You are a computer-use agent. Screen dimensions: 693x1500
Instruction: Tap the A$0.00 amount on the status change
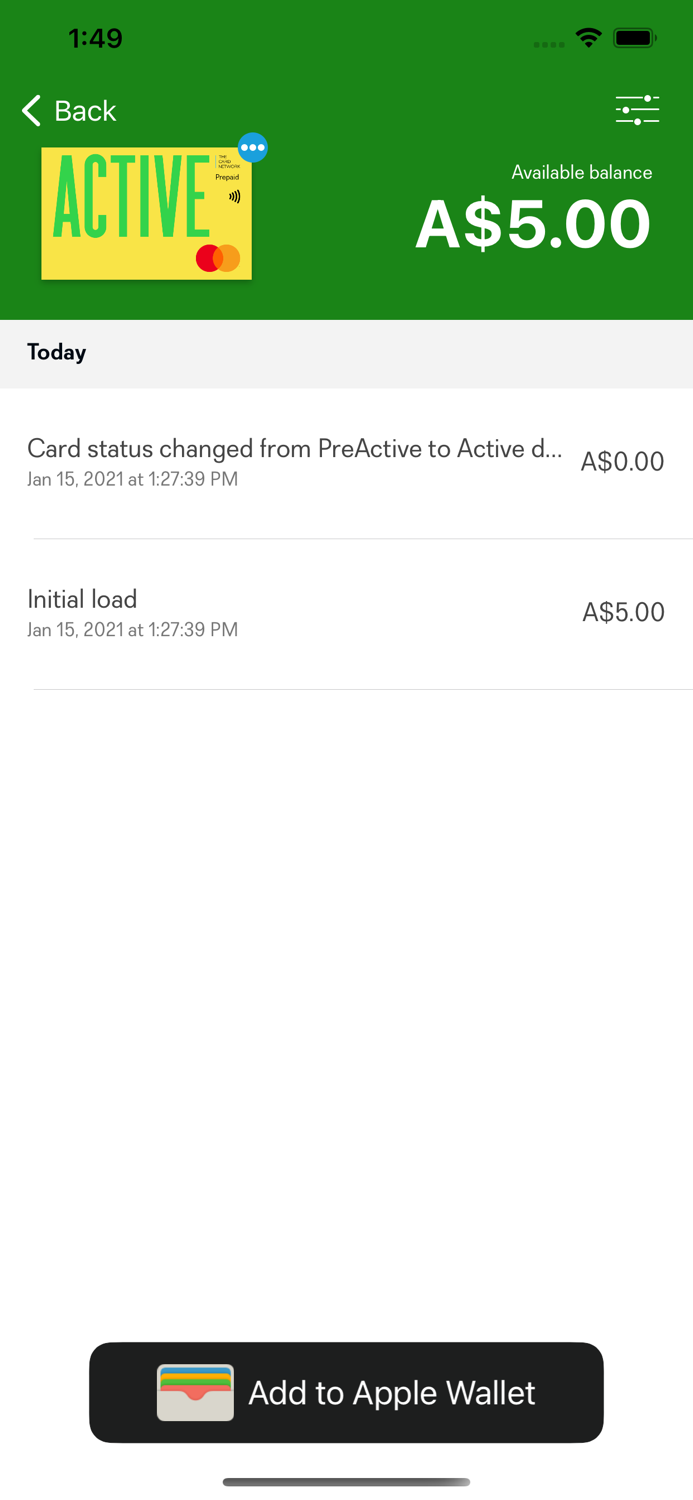[x=622, y=461]
